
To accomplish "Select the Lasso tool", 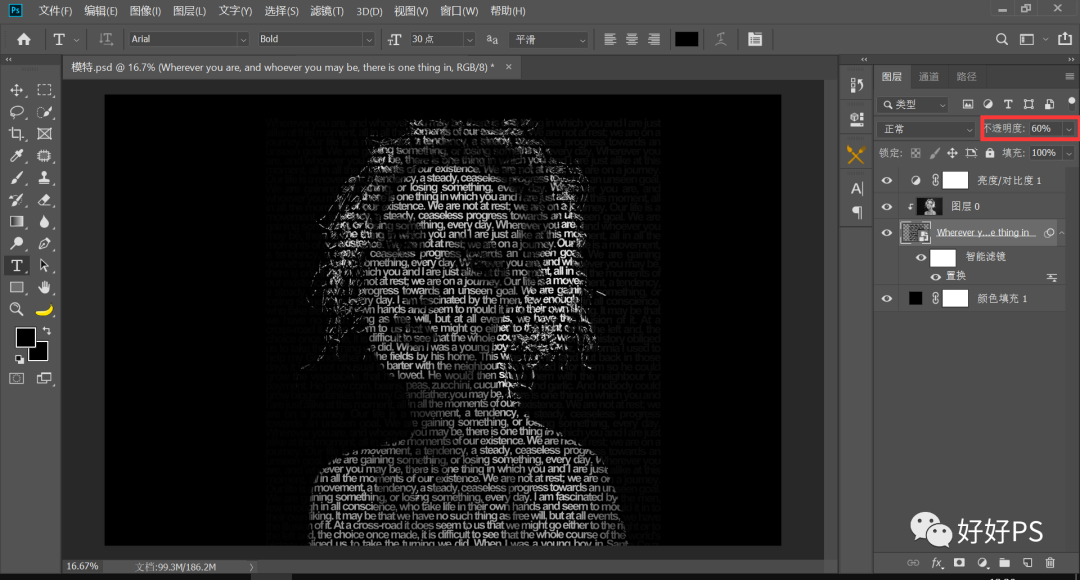I will (x=17, y=112).
